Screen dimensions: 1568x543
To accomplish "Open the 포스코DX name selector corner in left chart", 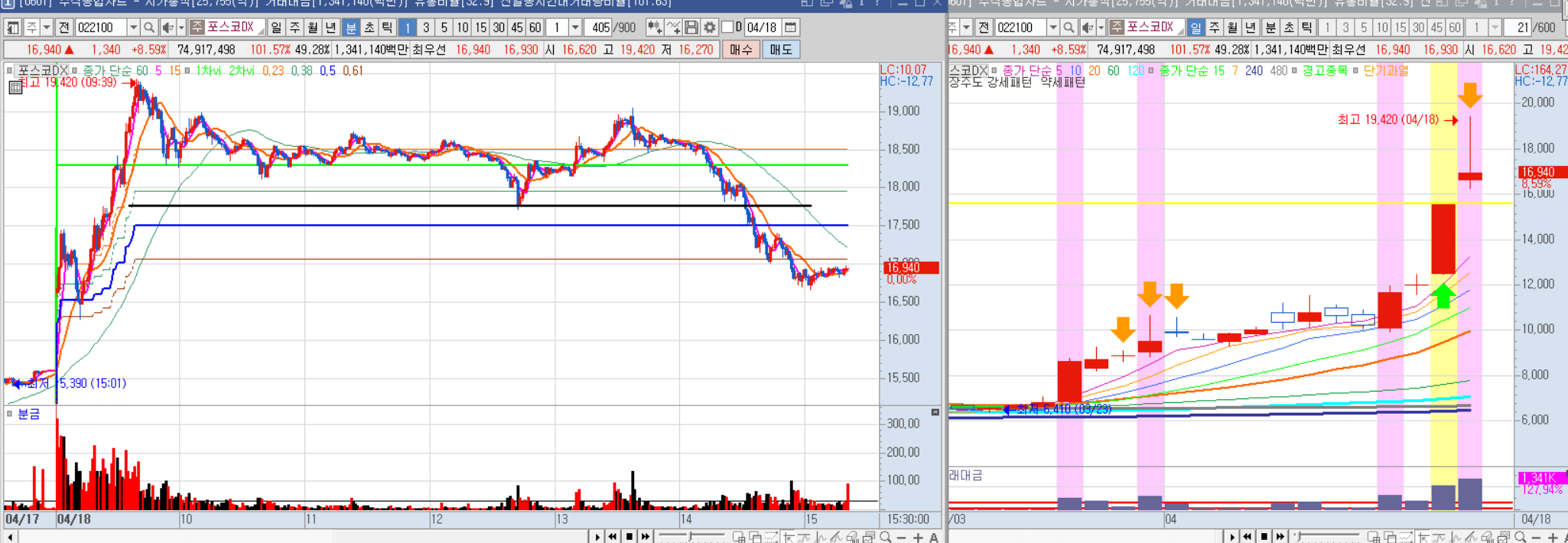I will (x=260, y=31).
